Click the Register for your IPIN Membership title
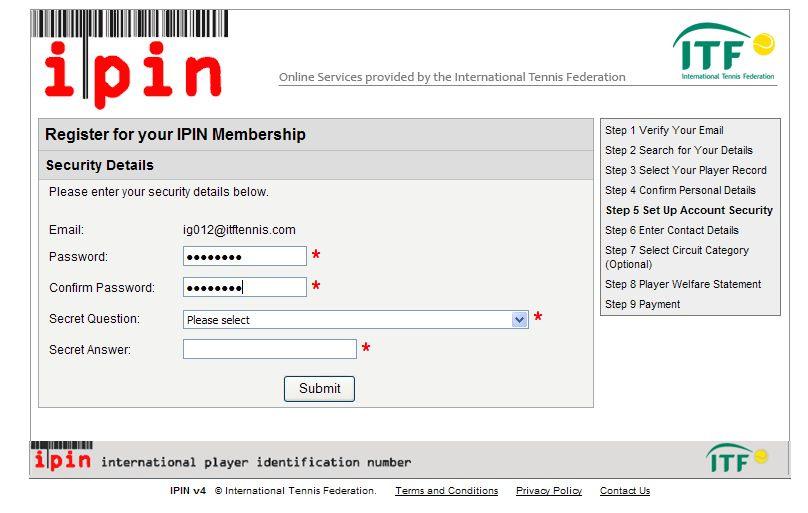The width and height of the screenshot is (808, 513). 175,134
